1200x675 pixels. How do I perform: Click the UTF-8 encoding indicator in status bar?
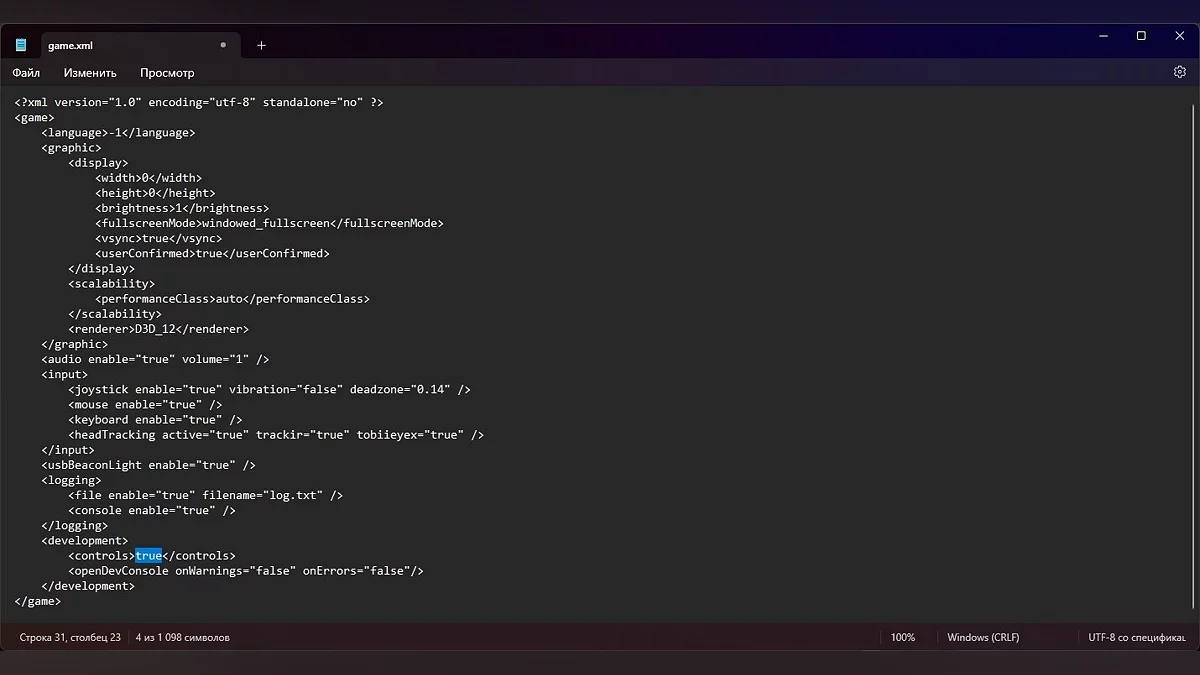coord(1137,637)
